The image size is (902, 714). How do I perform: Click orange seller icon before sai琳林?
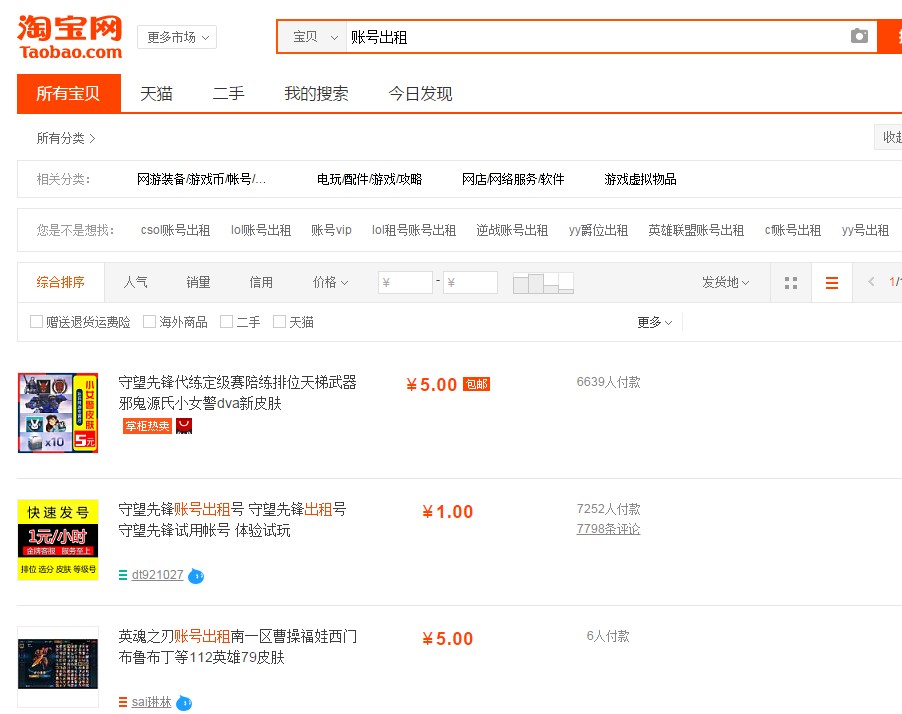coord(123,702)
